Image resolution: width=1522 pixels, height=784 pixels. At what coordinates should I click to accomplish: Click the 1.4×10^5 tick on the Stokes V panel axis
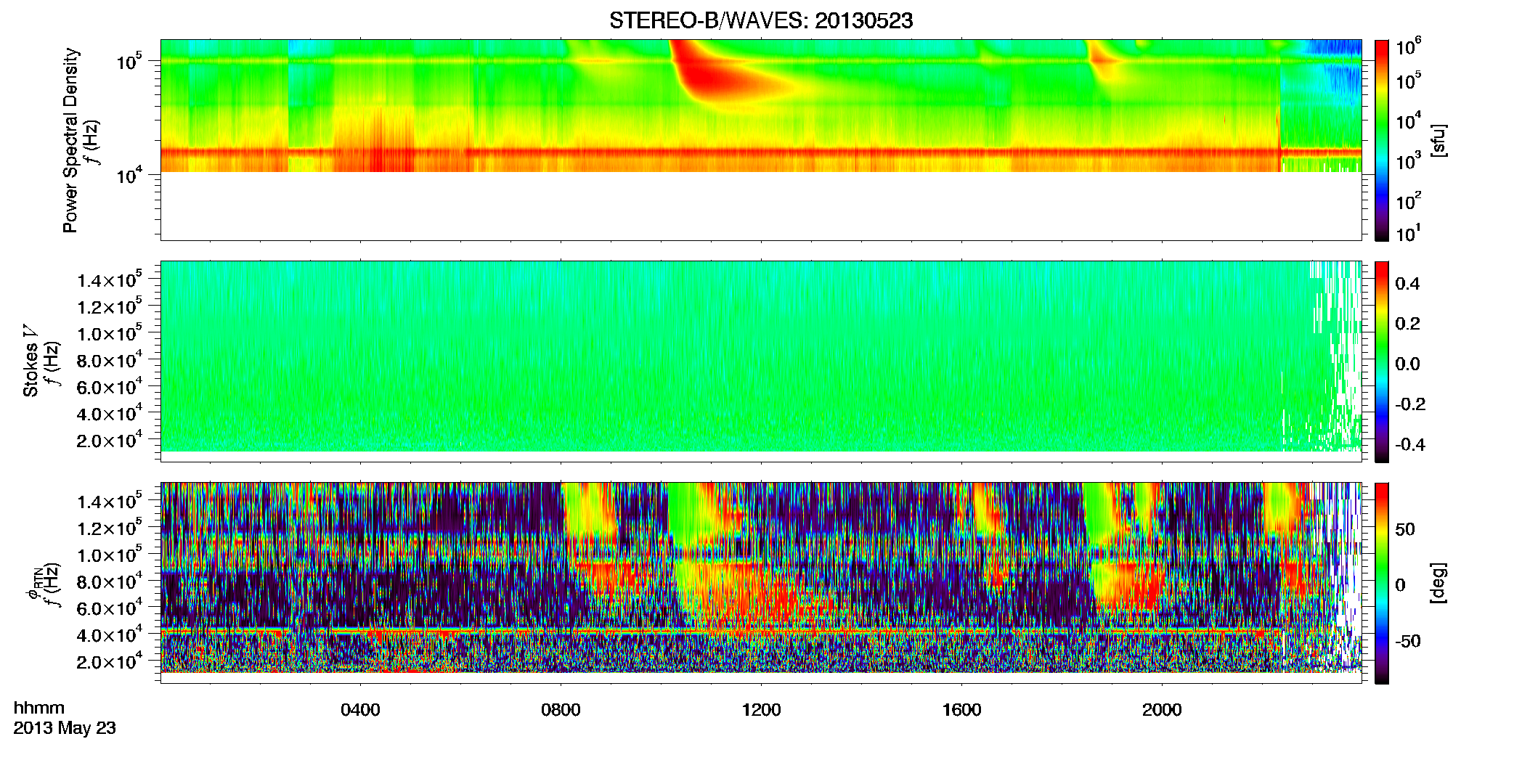tap(110, 280)
